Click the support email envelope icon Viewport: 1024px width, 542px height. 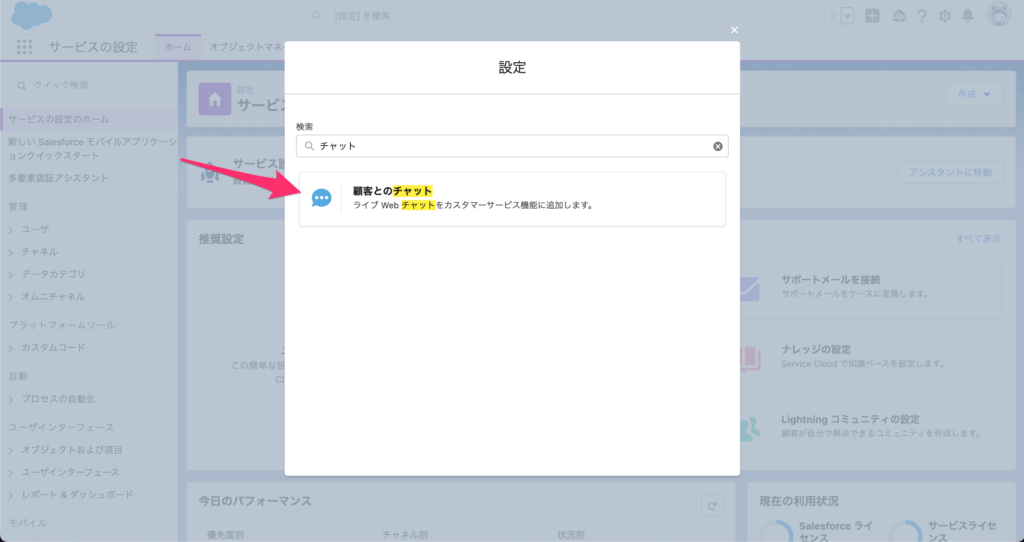point(748,289)
